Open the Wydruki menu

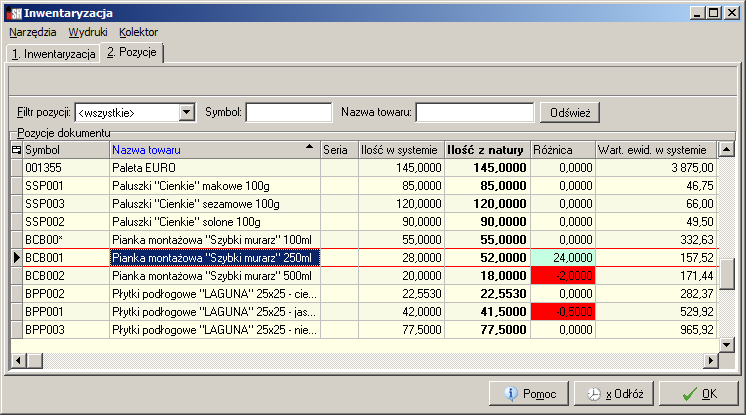[88, 32]
